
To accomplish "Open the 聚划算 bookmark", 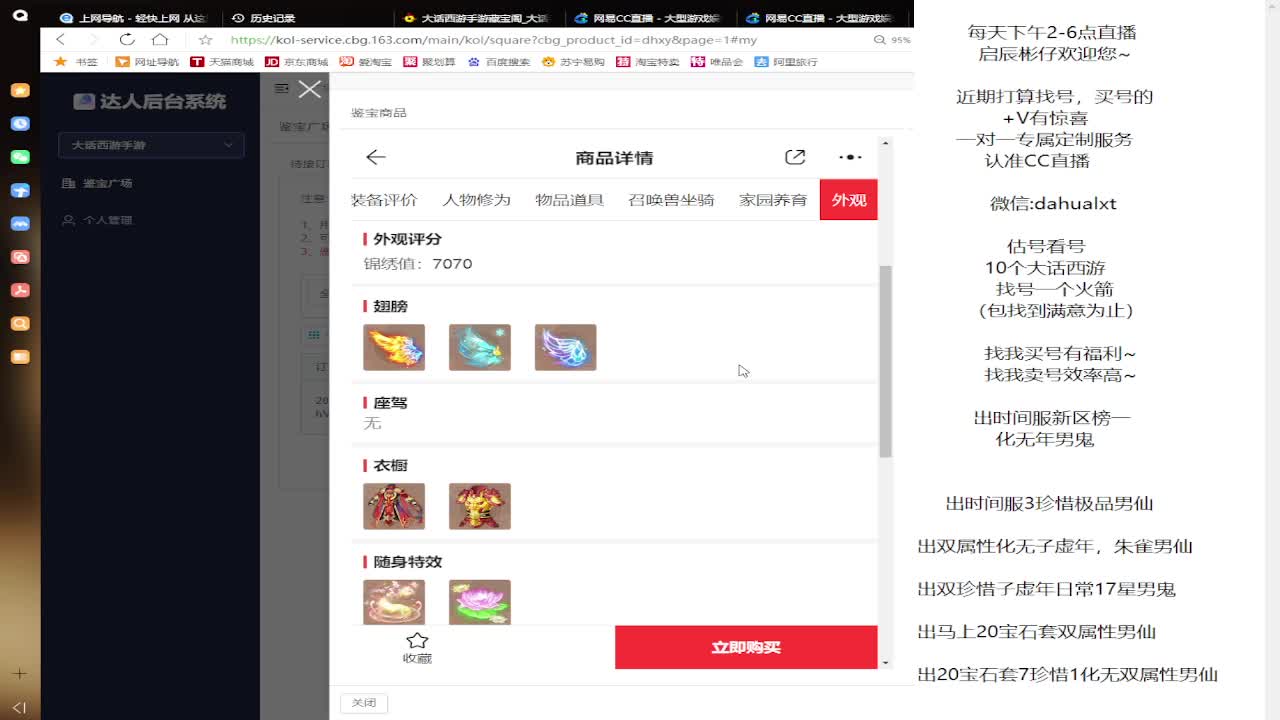I will pyautogui.click(x=429, y=61).
